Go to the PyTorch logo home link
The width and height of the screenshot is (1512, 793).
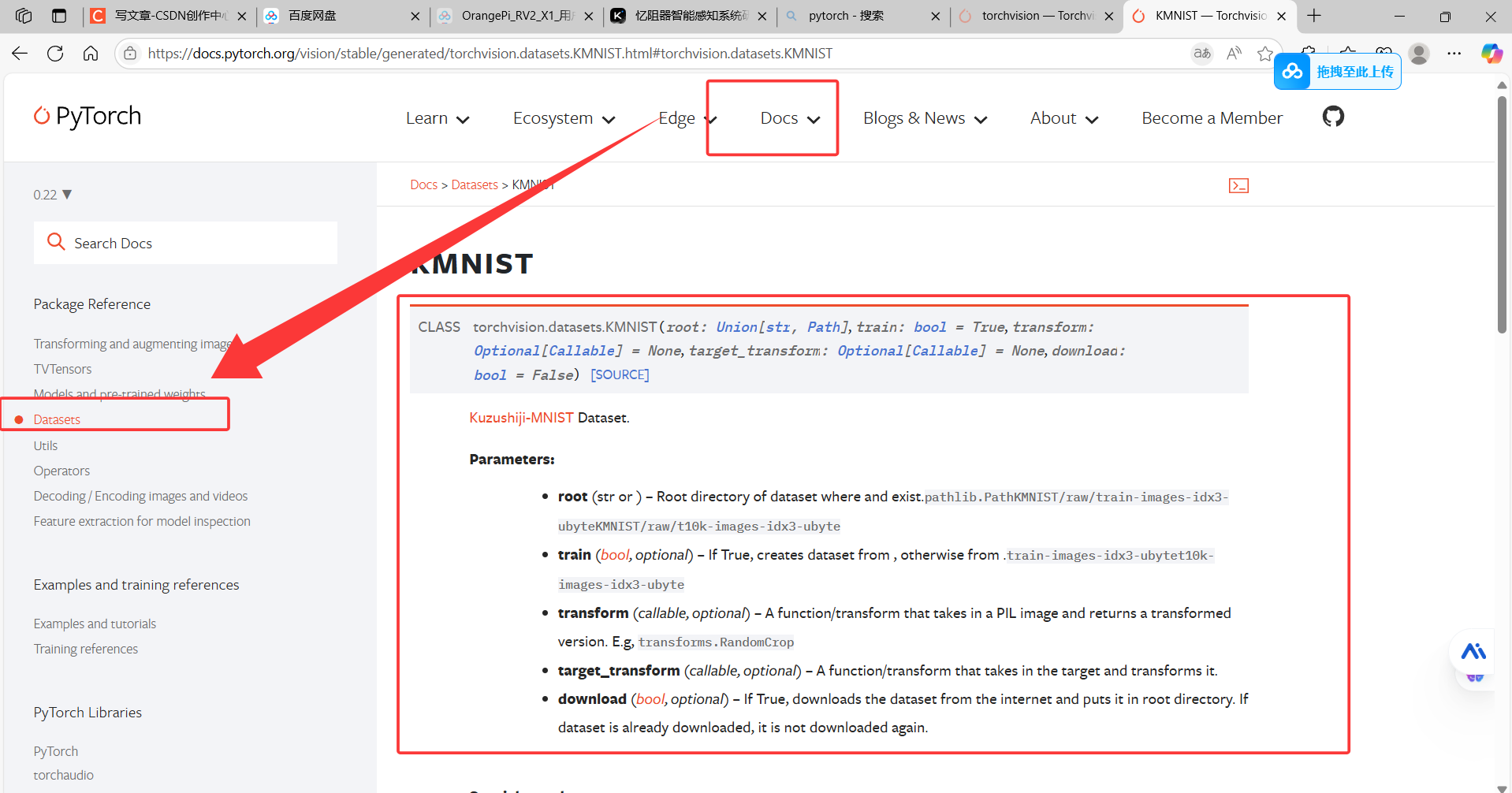[88, 116]
